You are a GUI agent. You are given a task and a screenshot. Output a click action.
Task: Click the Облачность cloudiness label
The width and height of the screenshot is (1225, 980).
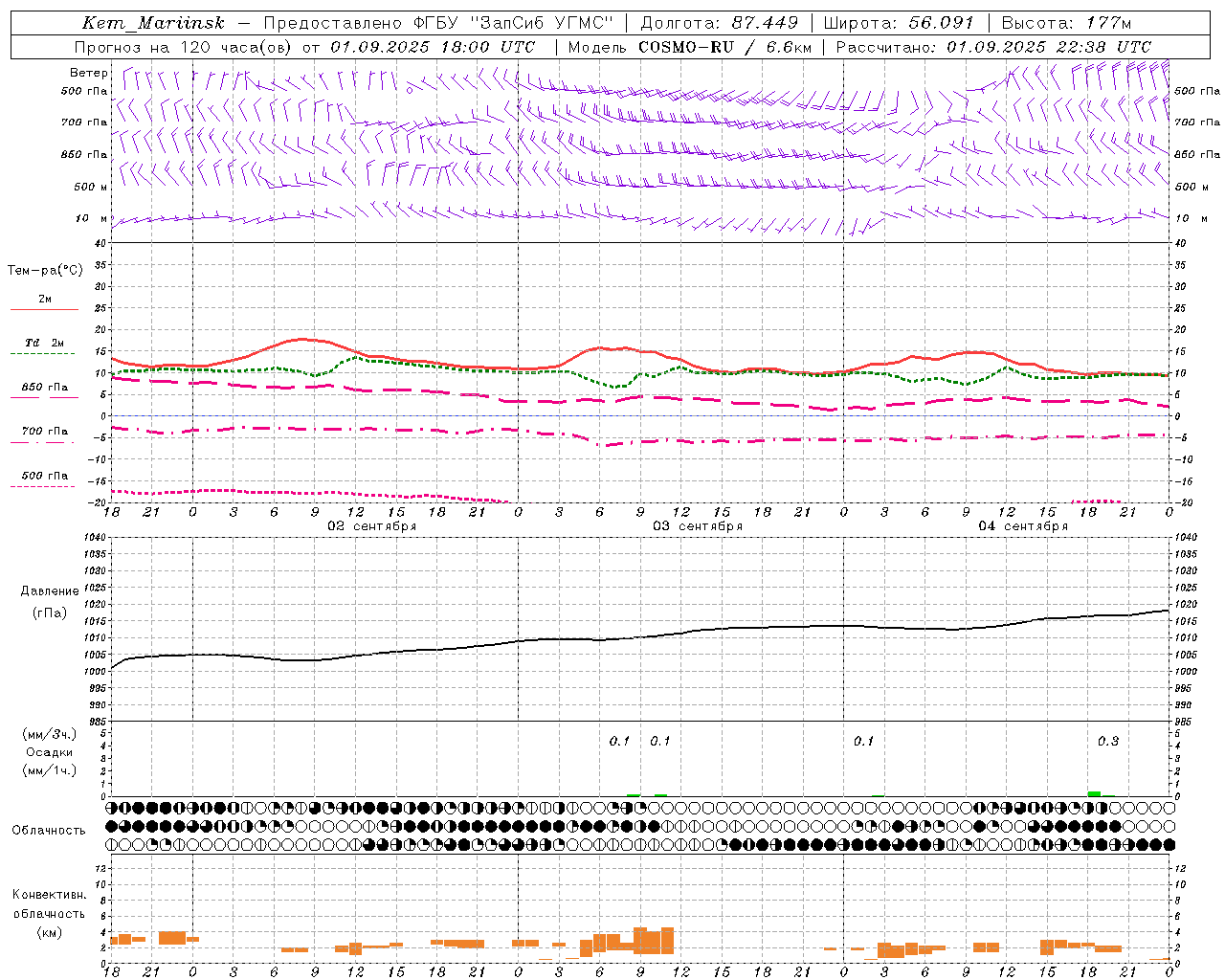click(x=49, y=831)
